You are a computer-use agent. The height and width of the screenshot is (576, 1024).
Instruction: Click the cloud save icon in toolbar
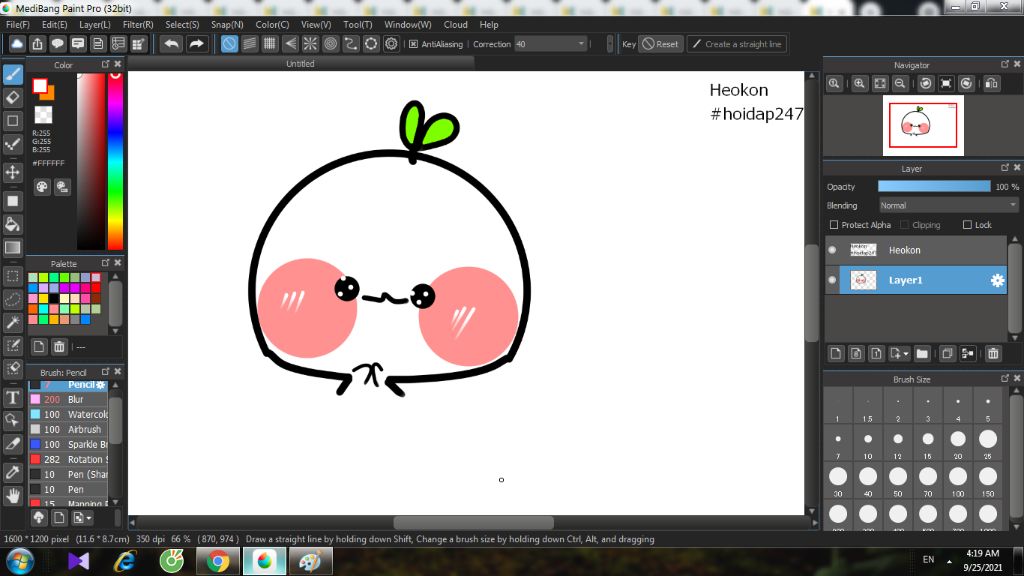coord(17,44)
